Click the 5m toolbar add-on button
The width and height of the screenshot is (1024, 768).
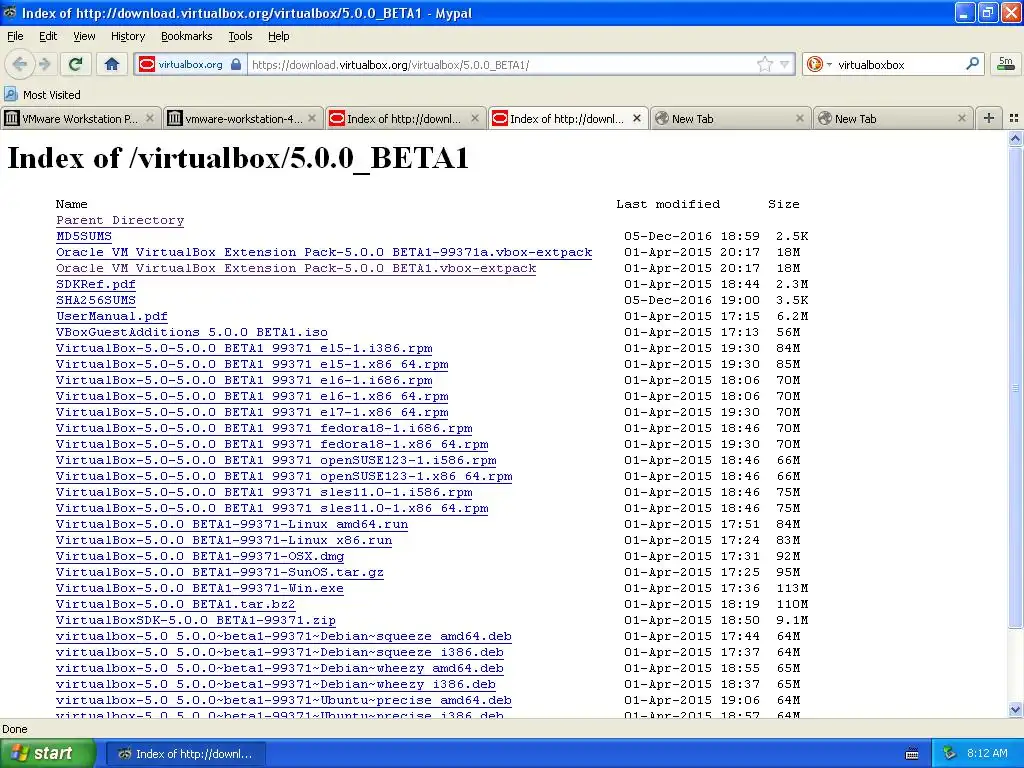tap(1006, 64)
